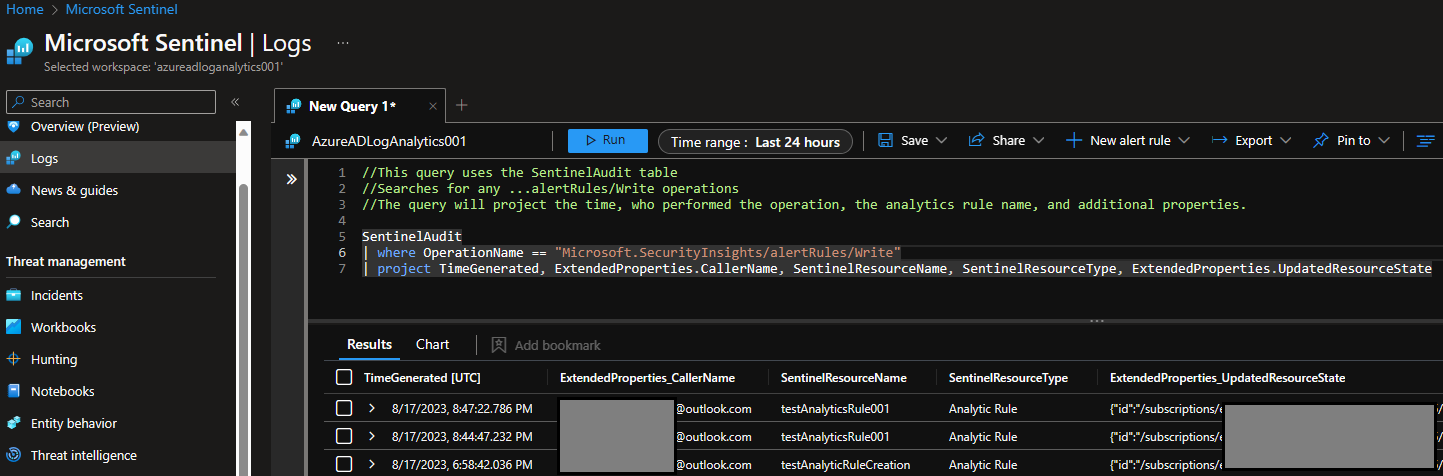
Task: Expand New alert rule dropdown arrow
Action: click(1184, 141)
